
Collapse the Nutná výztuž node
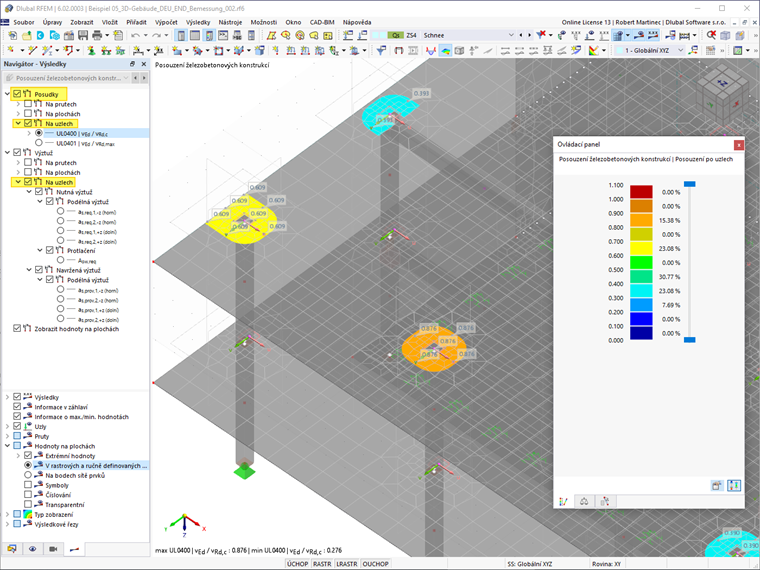tap(29, 191)
